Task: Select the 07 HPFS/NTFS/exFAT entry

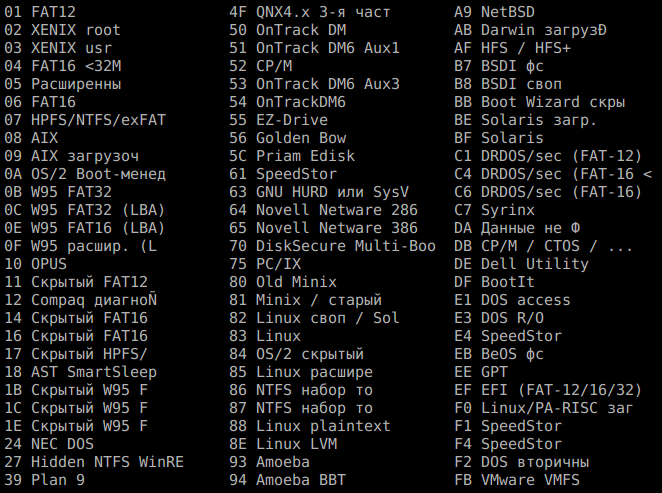Action: (x=85, y=120)
